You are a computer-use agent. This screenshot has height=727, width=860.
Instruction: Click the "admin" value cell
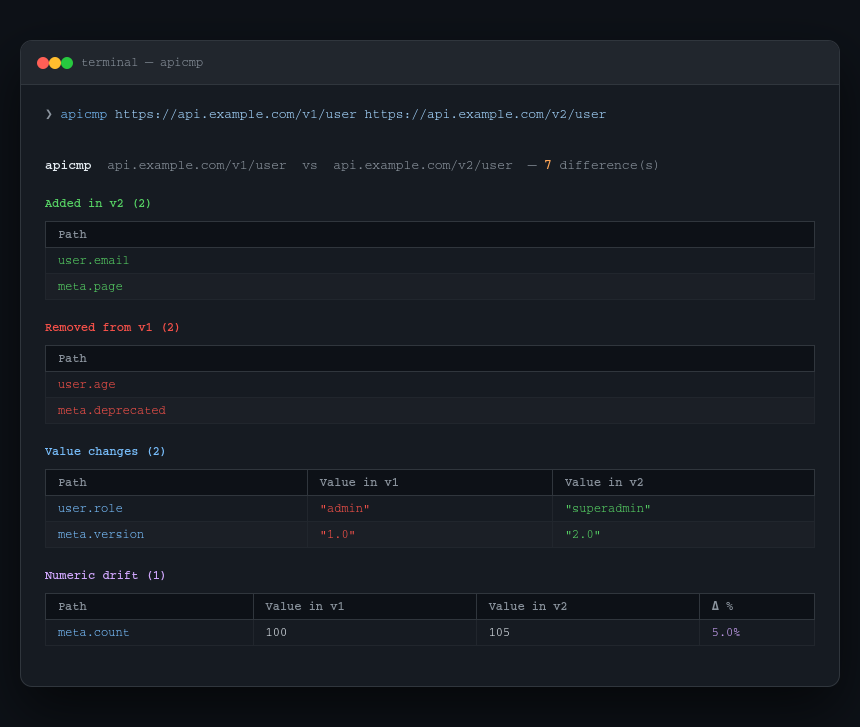click(429, 508)
